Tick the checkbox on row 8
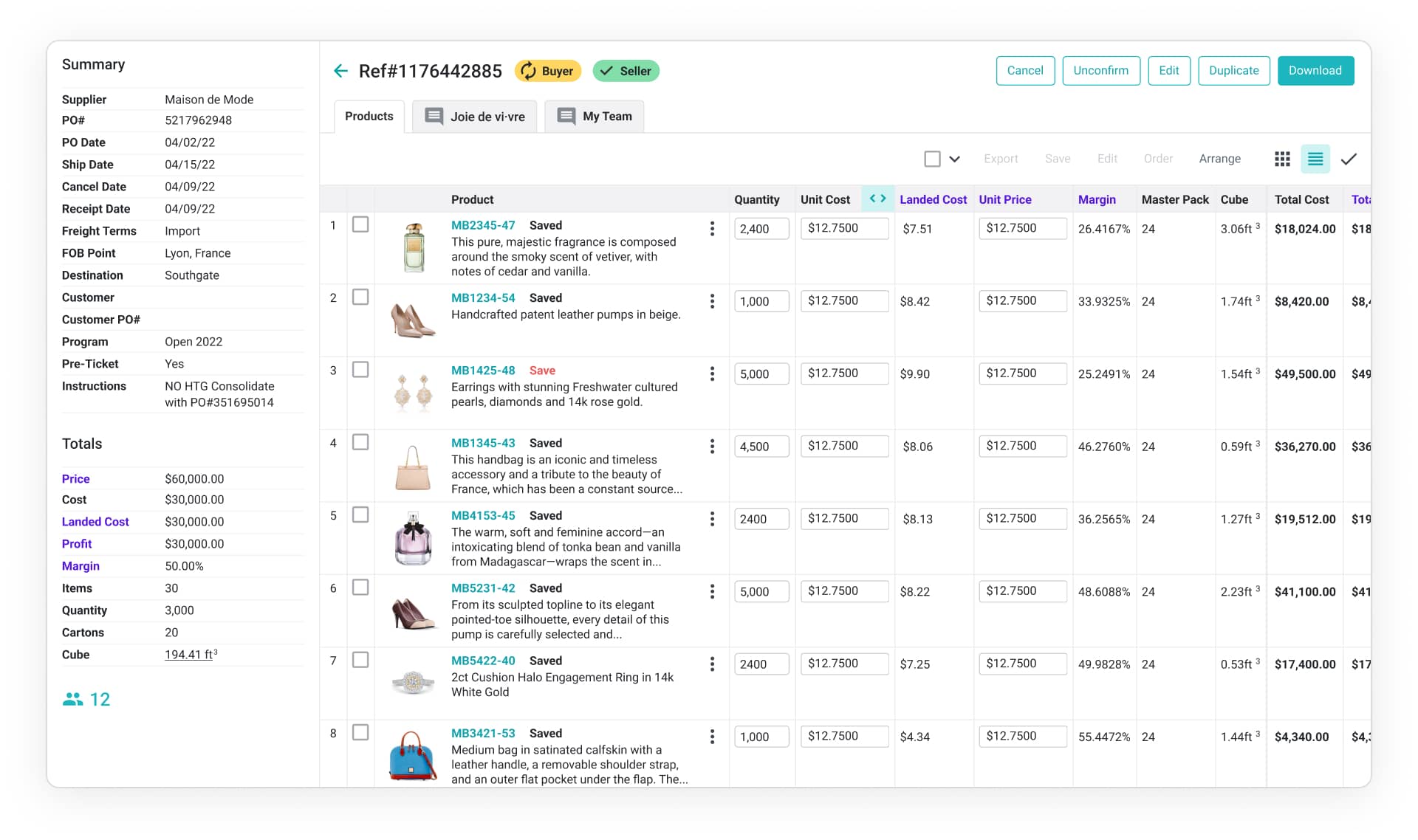 (x=360, y=732)
